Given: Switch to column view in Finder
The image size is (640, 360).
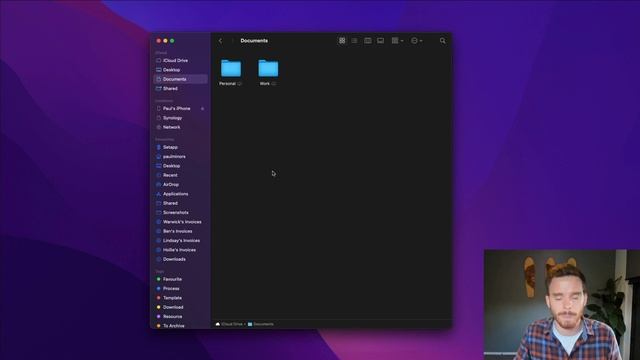Looking at the screenshot, I should (x=368, y=41).
